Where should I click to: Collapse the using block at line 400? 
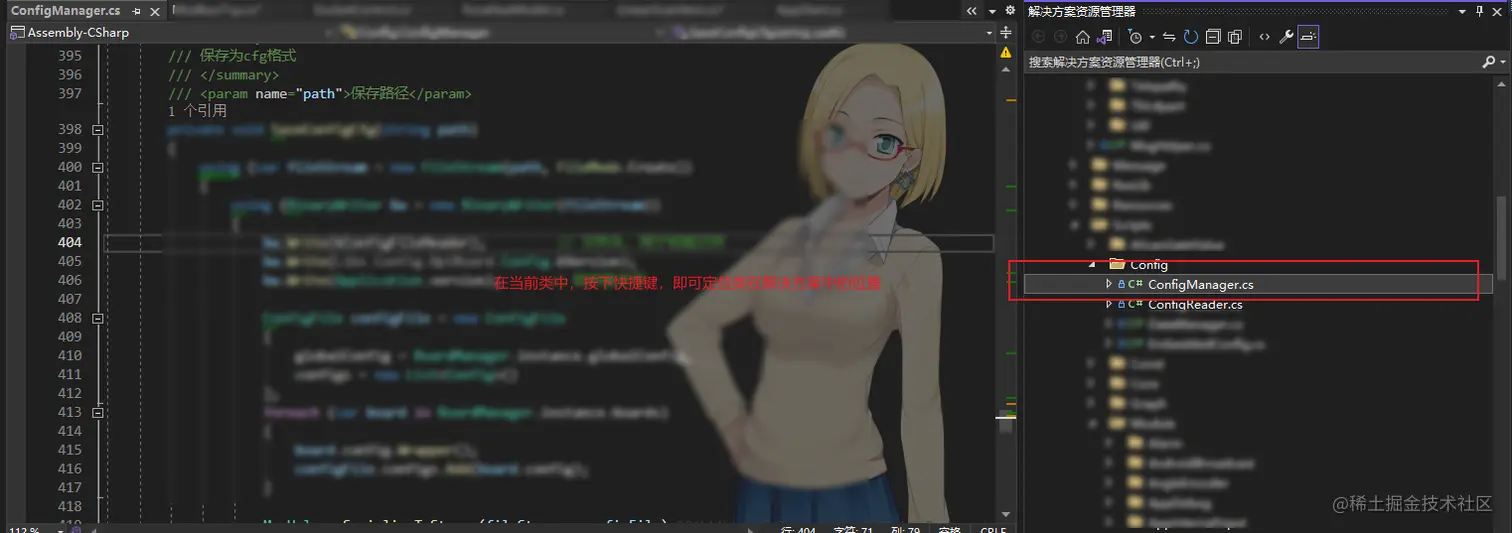pyautogui.click(x=97, y=167)
